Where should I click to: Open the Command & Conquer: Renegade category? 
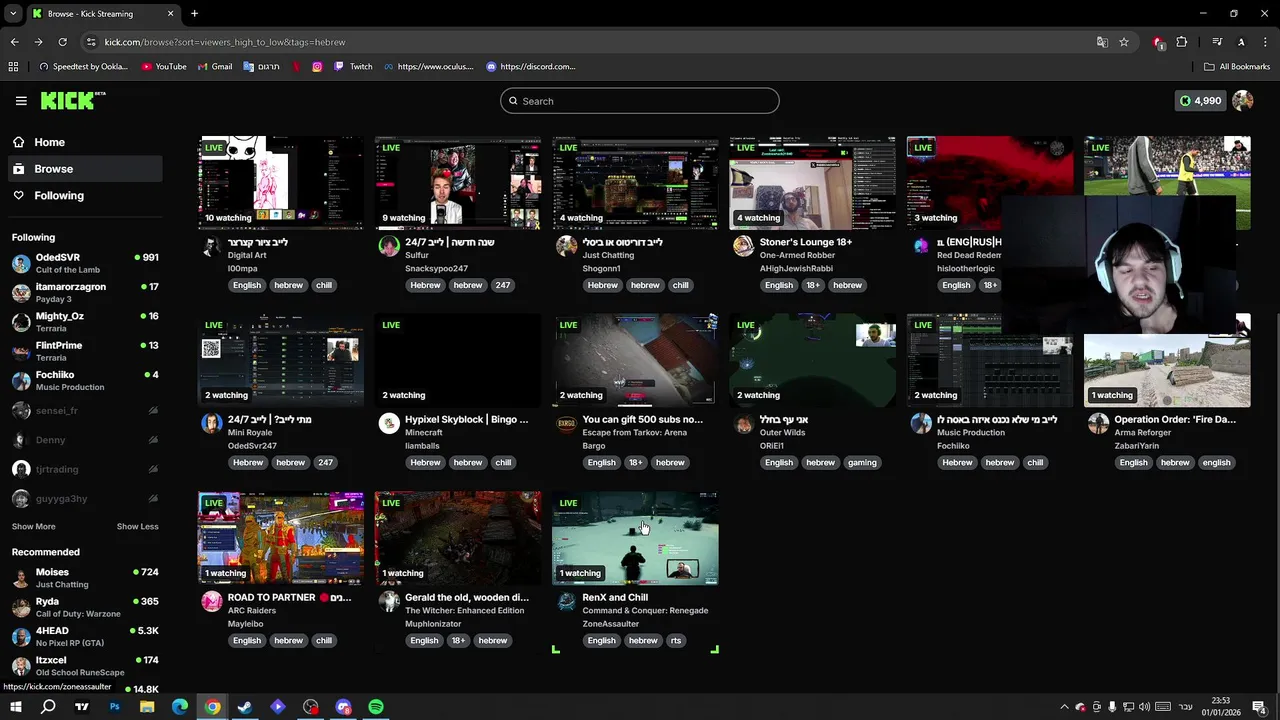coord(645,611)
